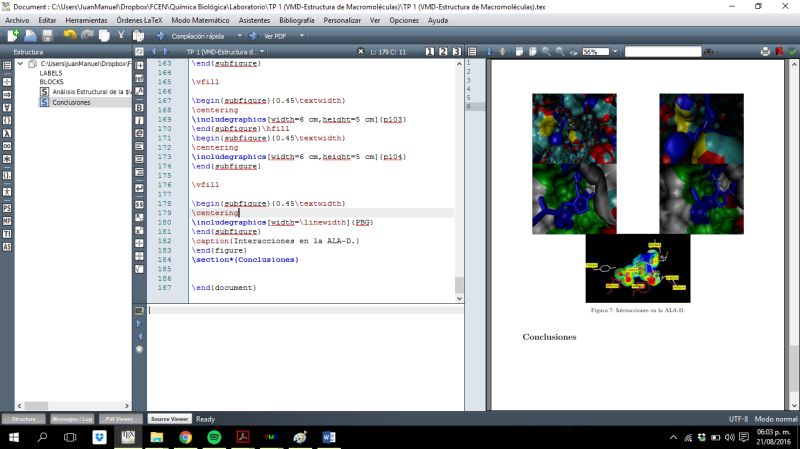
Task: Open Spotify from the taskbar
Action: click(214, 437)
